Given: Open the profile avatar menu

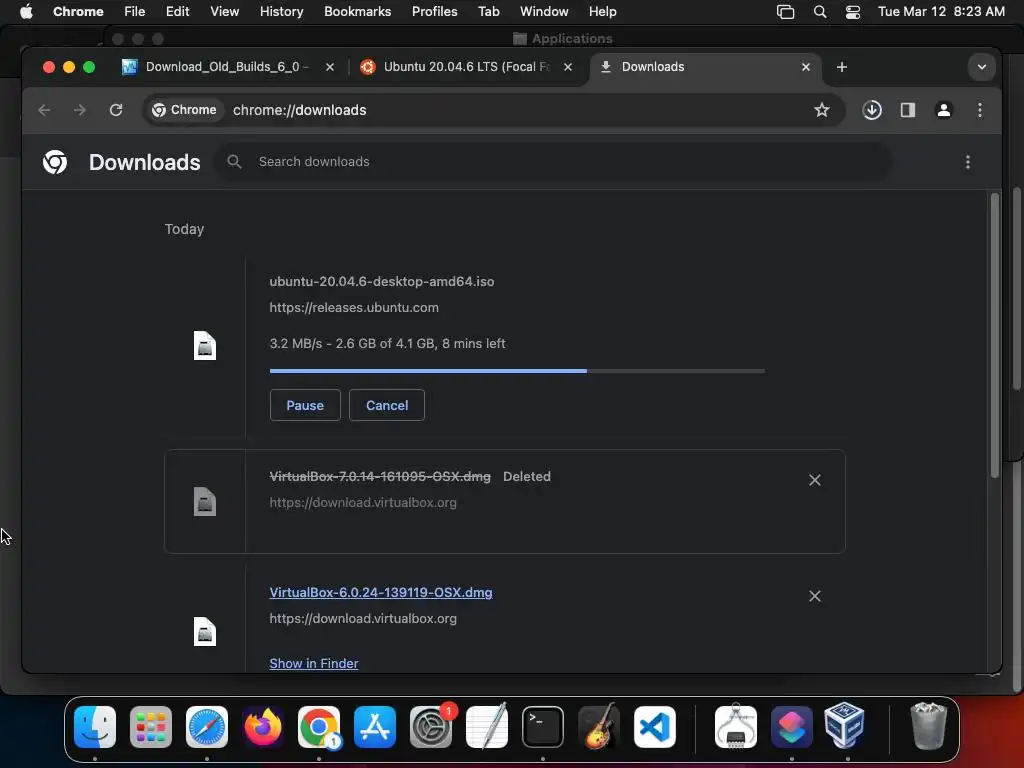Looking at the screenshot, I should [944, 110].
